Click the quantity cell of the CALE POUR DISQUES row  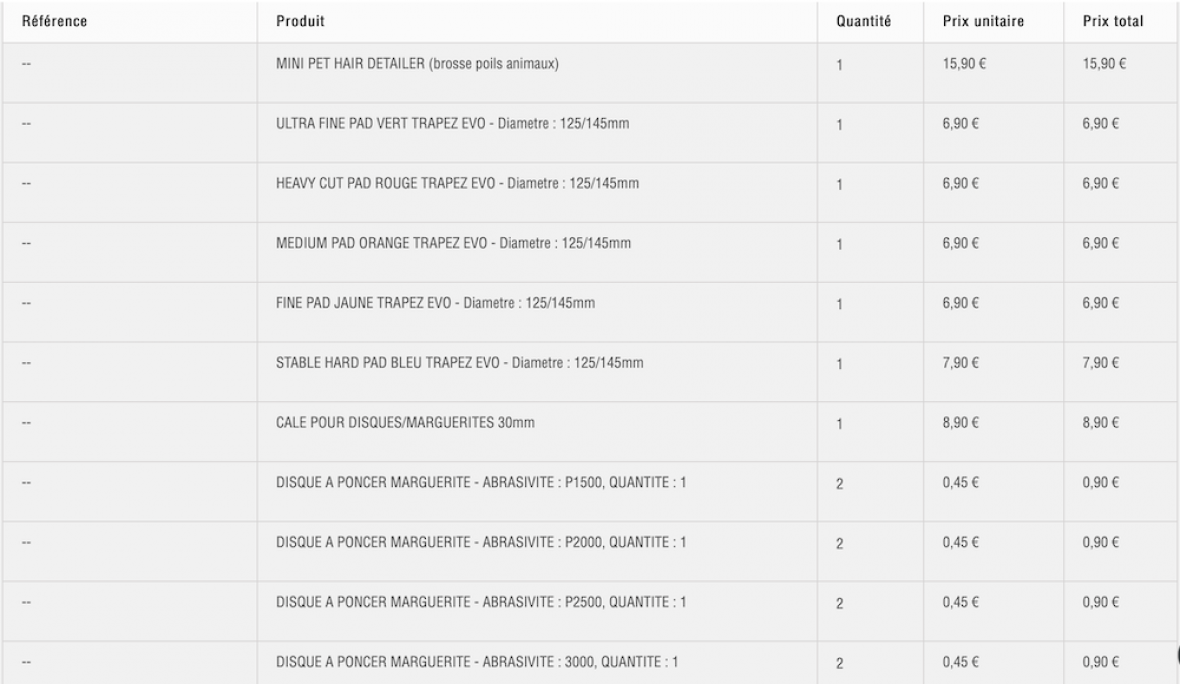pos(839,424)
